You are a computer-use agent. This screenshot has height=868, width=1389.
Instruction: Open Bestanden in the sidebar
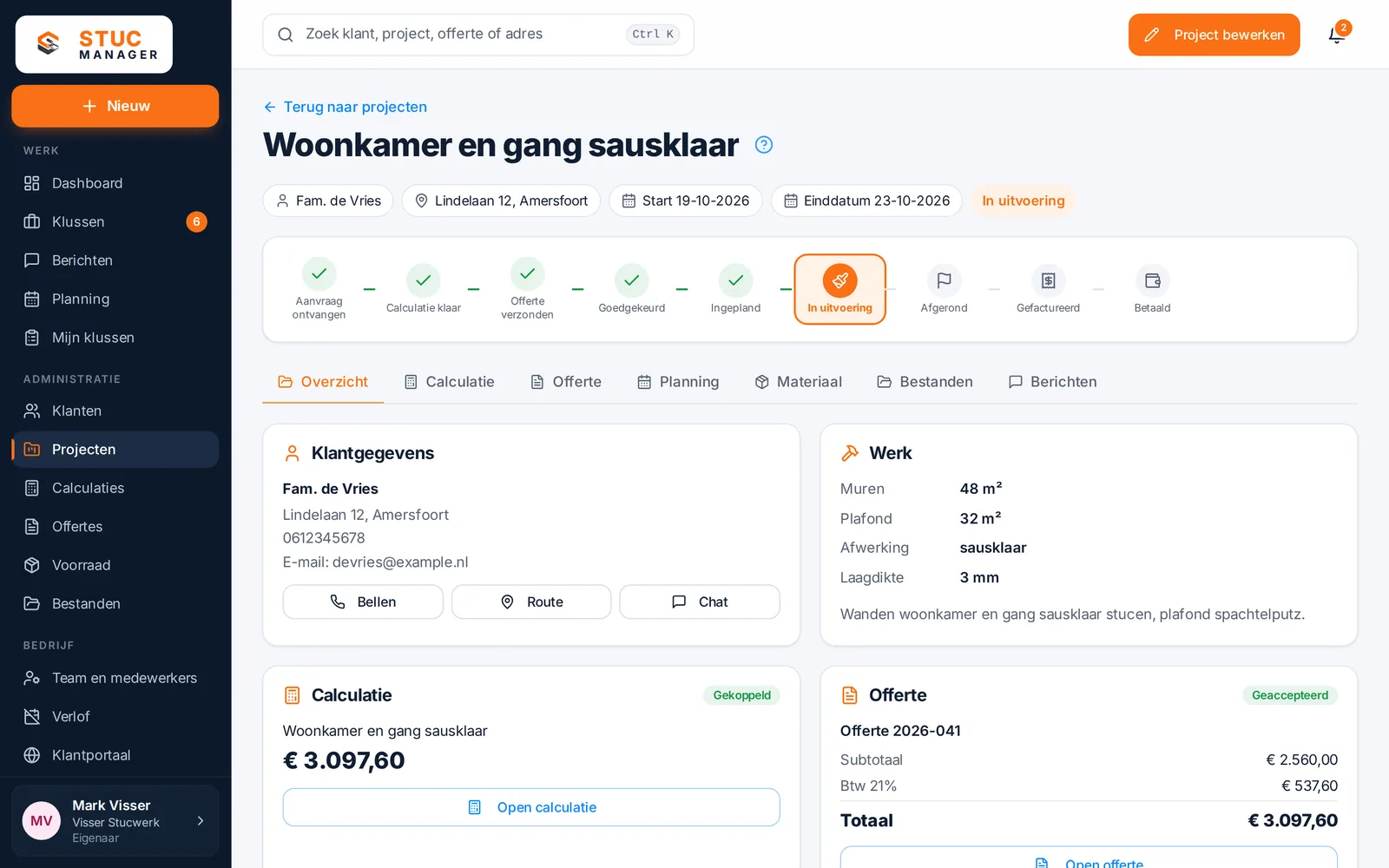pos(115,603)
